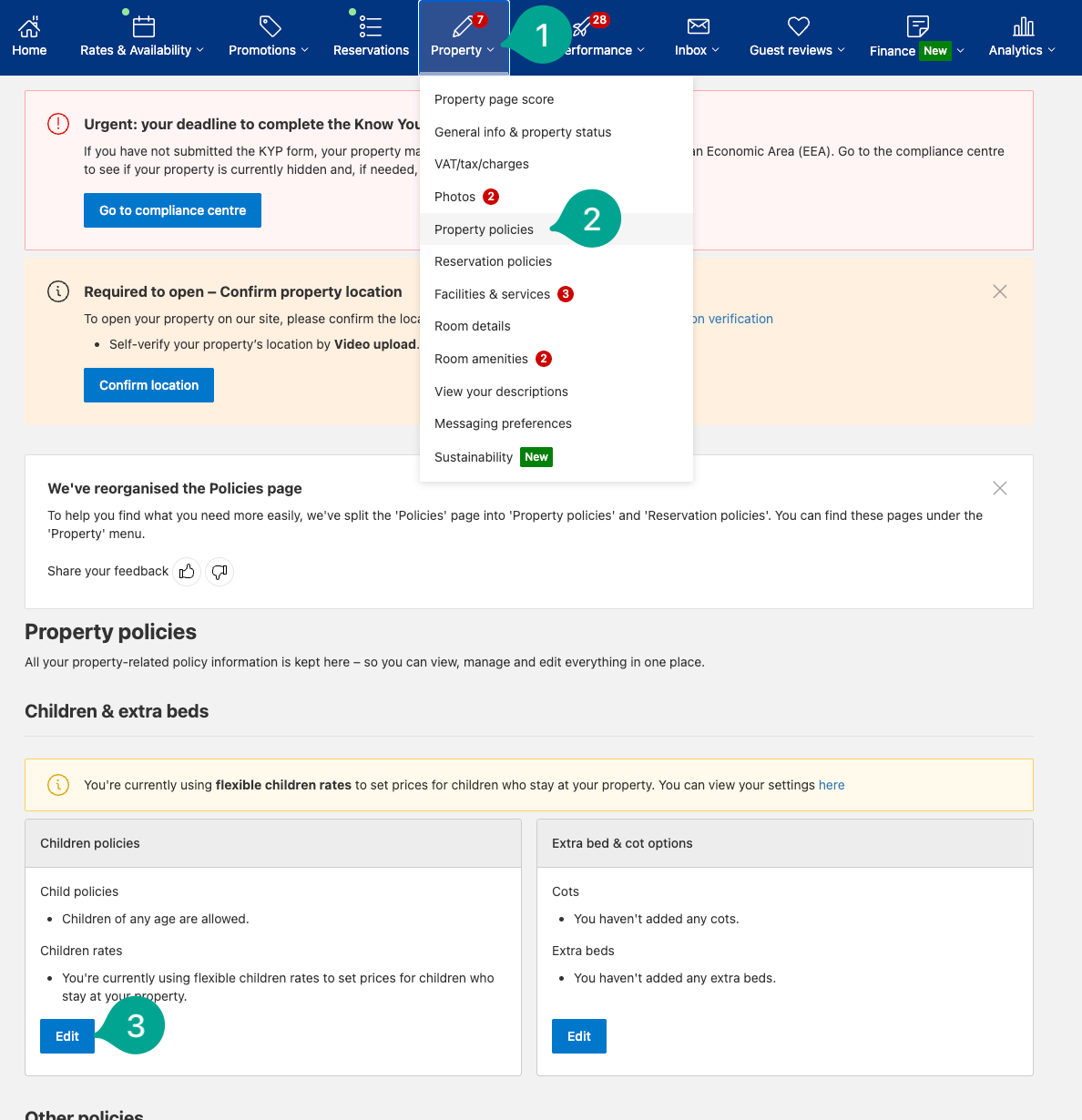Viewport: 1082px width, 1120px height.
Task: Select Facilities & services menu item
Action: [x=556, y=294]
